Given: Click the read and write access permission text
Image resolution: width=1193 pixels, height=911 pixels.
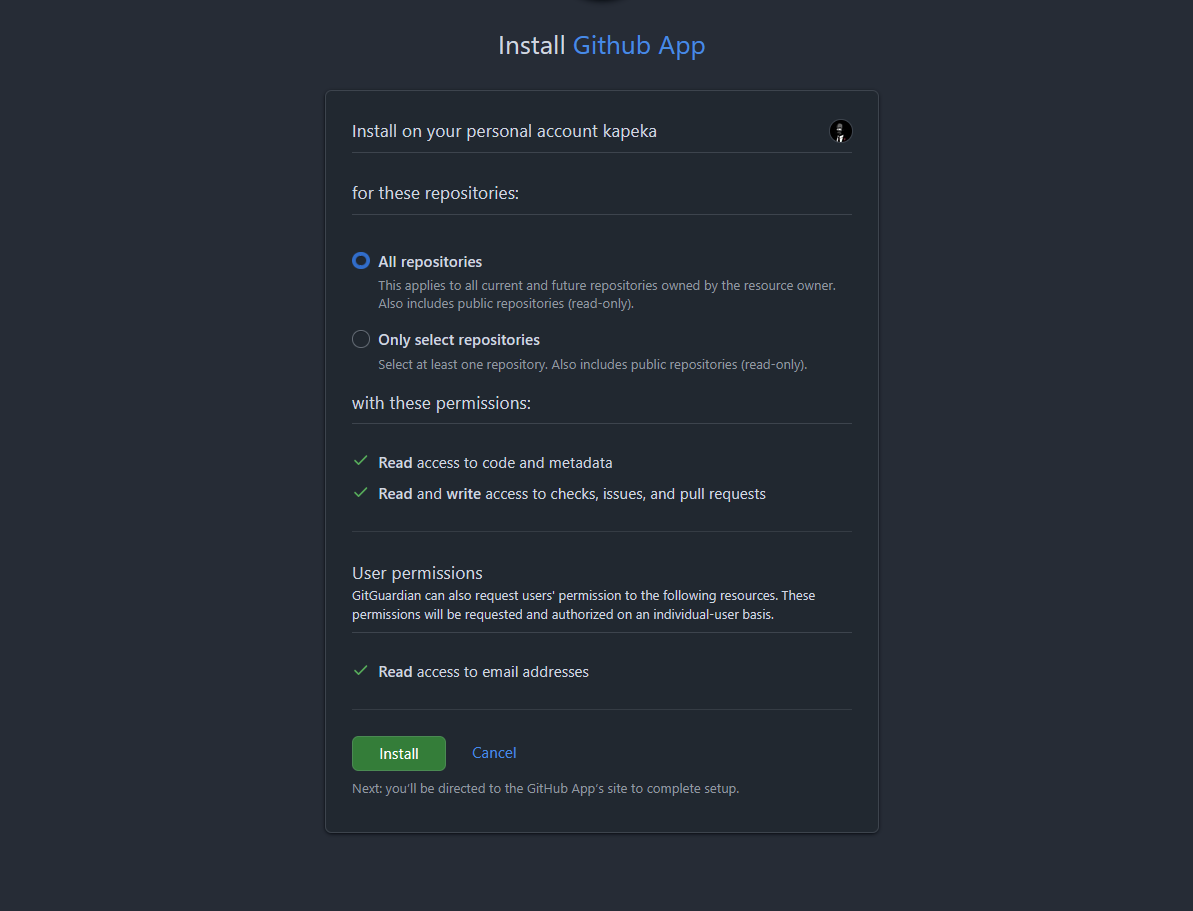Looking at the screenshot, I should coord(572,494).
